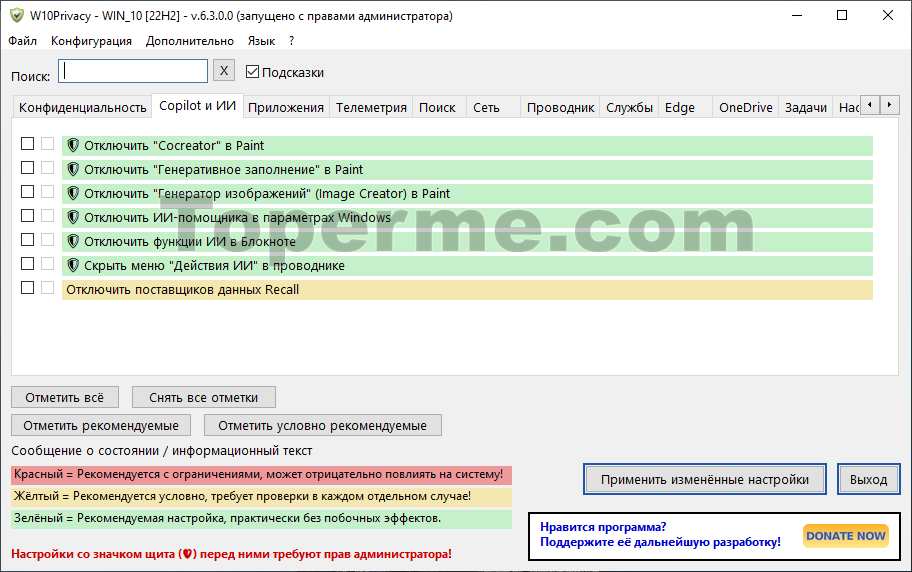Screen dimensions: 912x572
Task: Open the Службы tab
Action: (x=629, y=108)
